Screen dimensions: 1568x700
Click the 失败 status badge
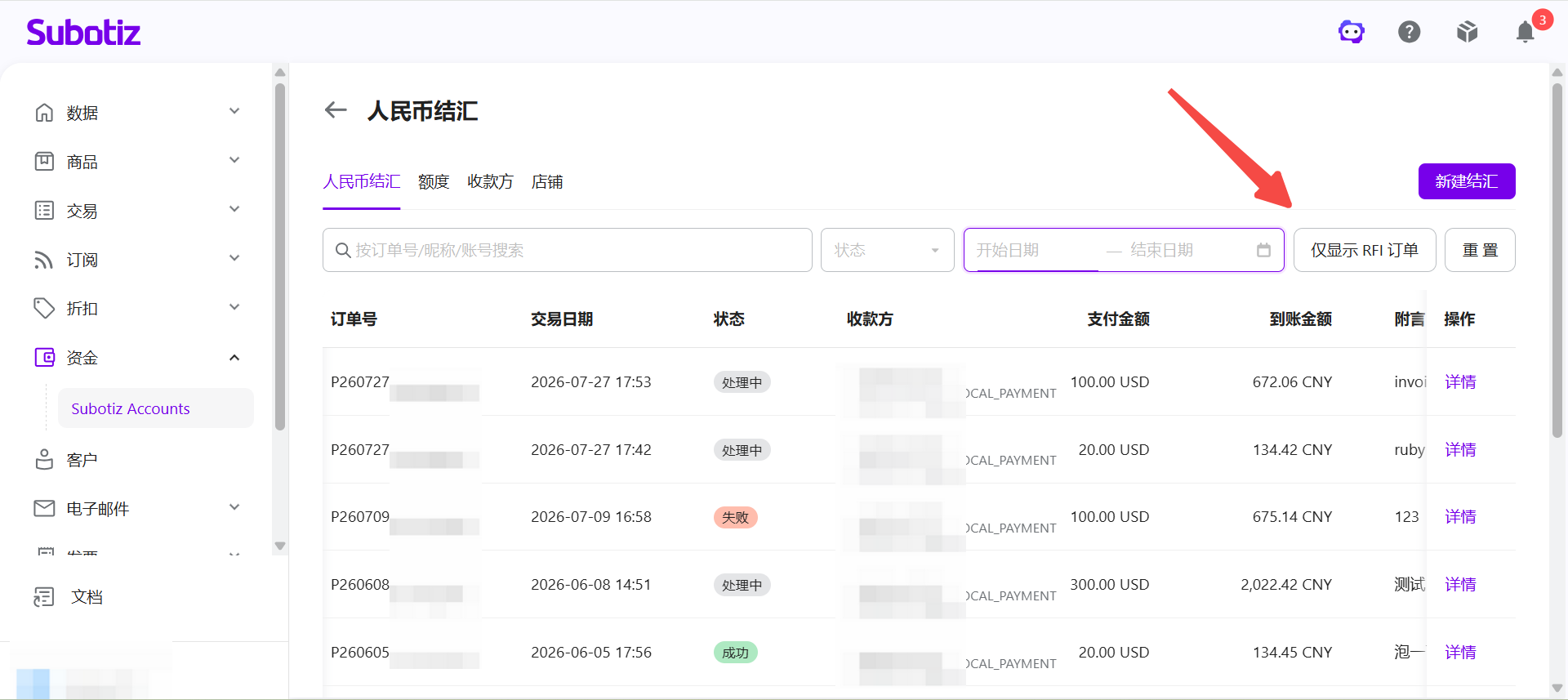[x=736, y=517]
